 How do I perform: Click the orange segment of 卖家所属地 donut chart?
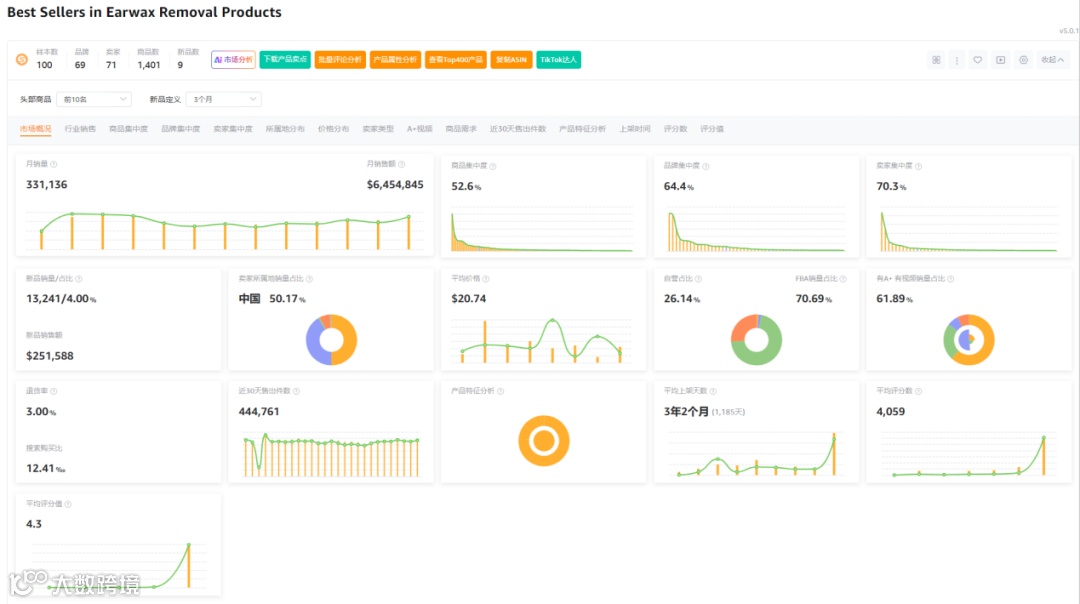tap(350, 340)
